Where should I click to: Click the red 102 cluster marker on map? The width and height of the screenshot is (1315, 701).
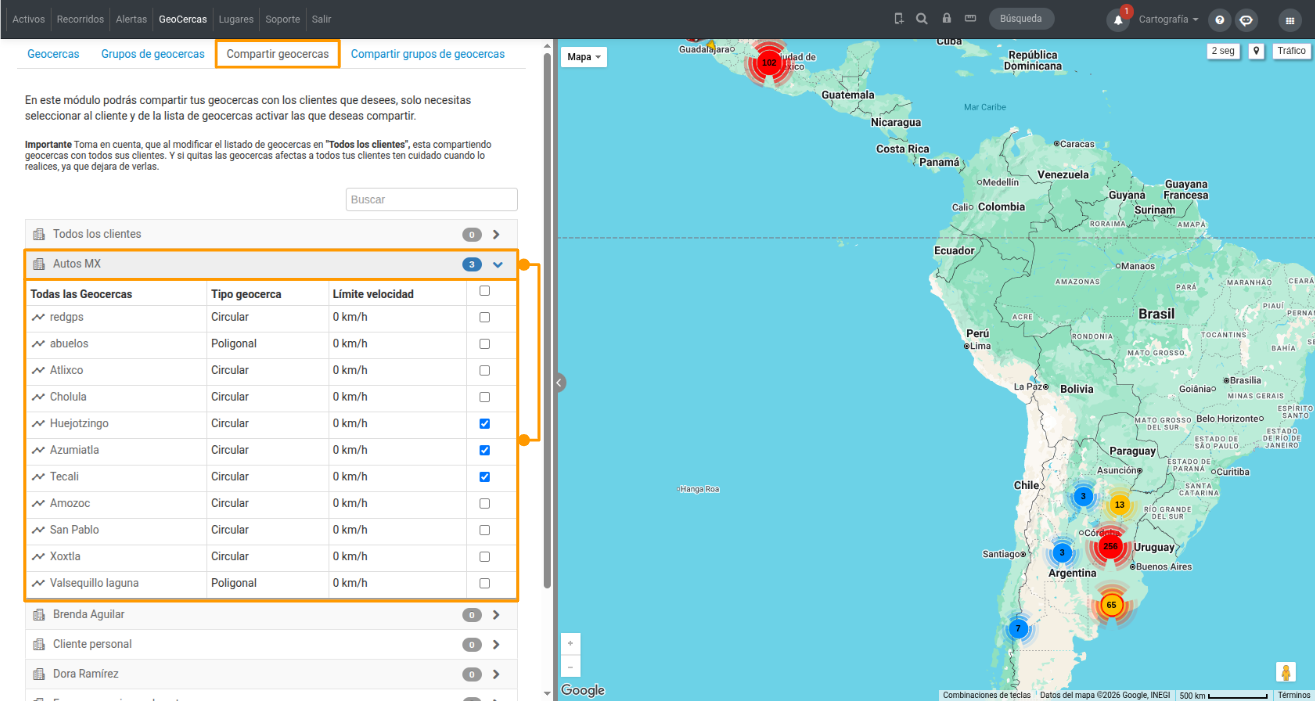pyautogui.click(x=768, y=63)
